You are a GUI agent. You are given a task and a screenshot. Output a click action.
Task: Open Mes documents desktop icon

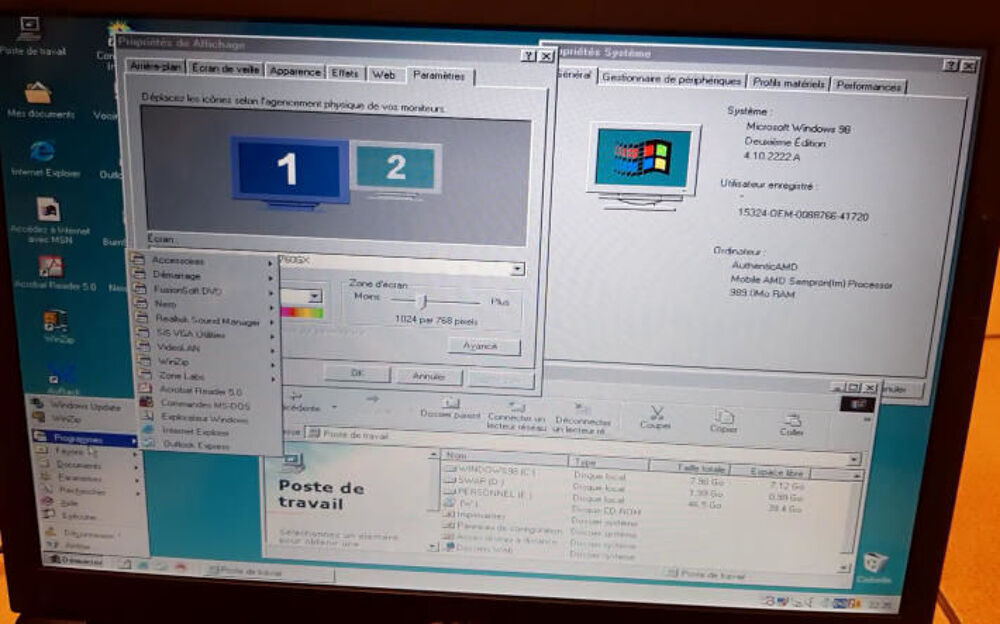click(40, 100)
